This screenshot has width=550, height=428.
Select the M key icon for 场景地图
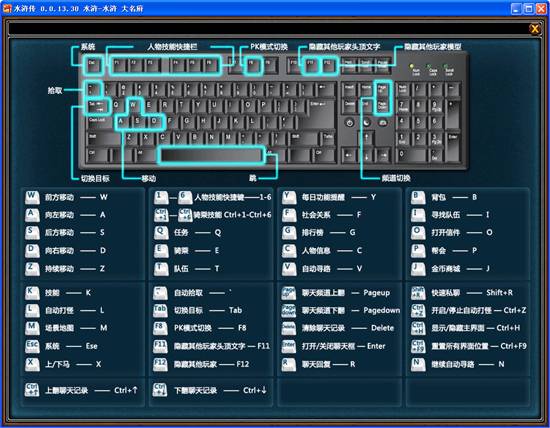tap(32, 328)
